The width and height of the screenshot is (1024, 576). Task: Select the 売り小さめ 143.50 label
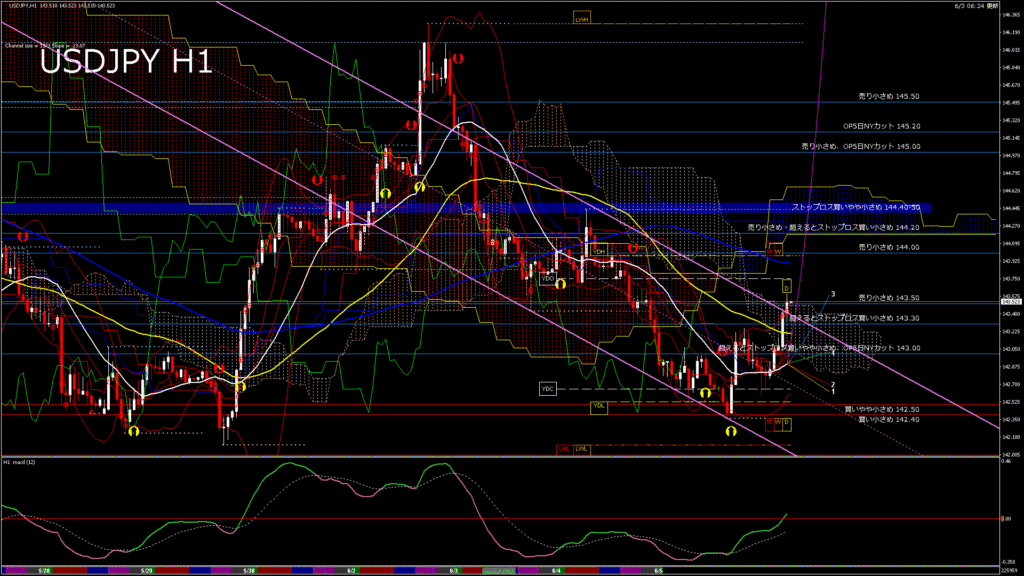[889, 297]
